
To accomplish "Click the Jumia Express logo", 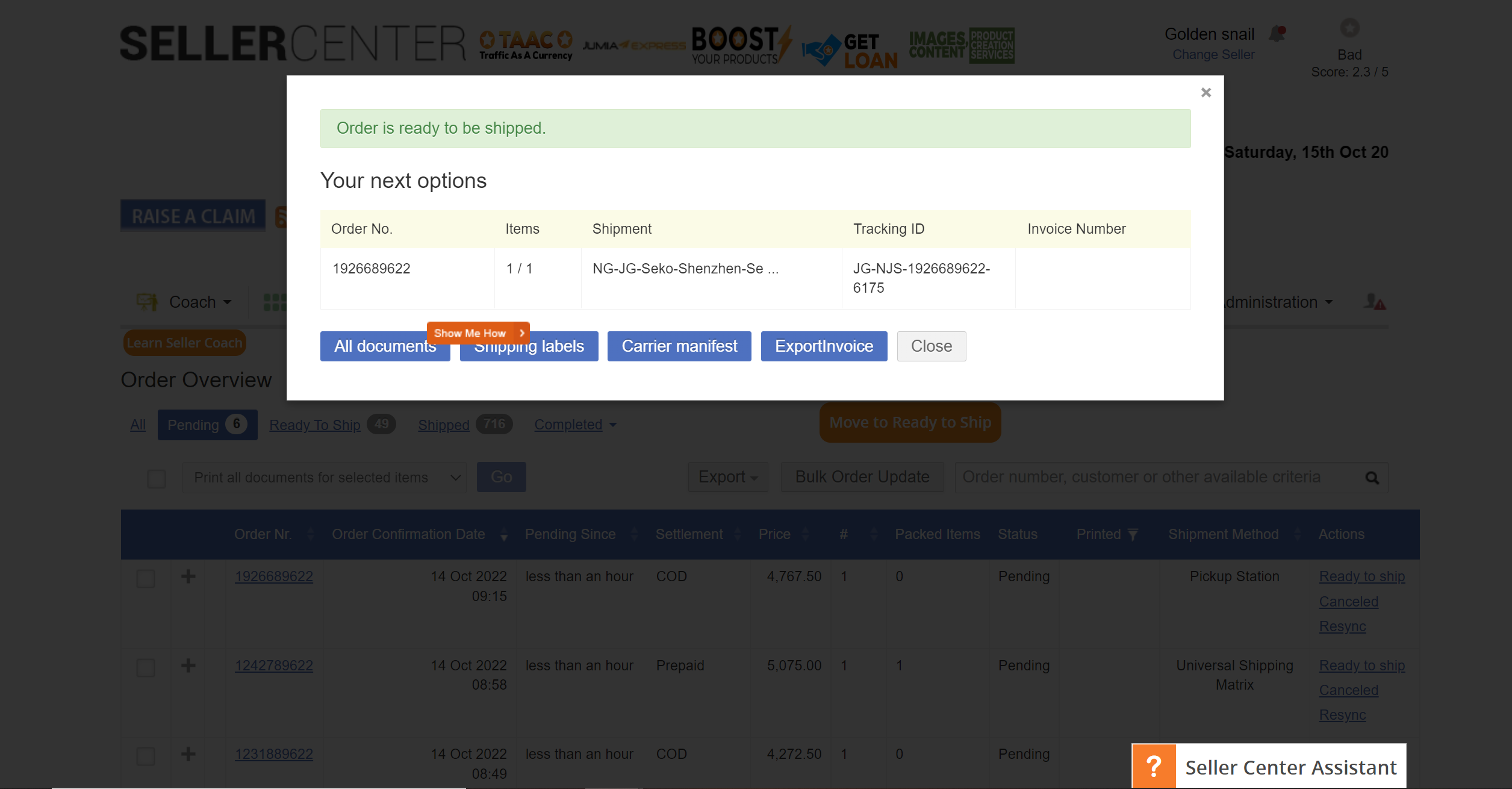I will tap(633, 45).
